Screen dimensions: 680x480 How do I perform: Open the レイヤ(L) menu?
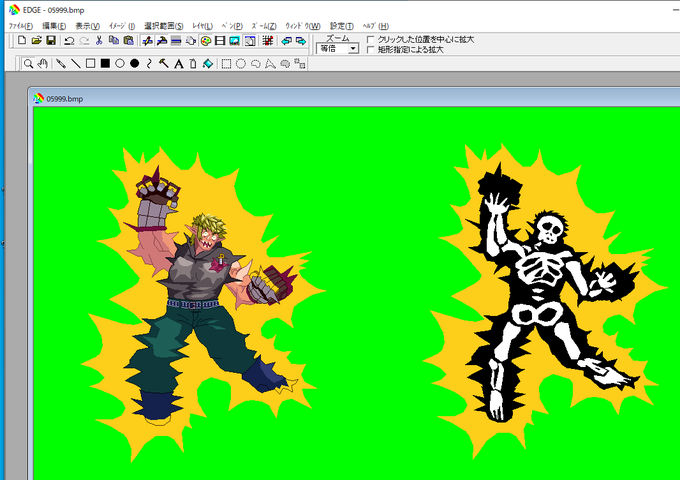coord(203,26)
